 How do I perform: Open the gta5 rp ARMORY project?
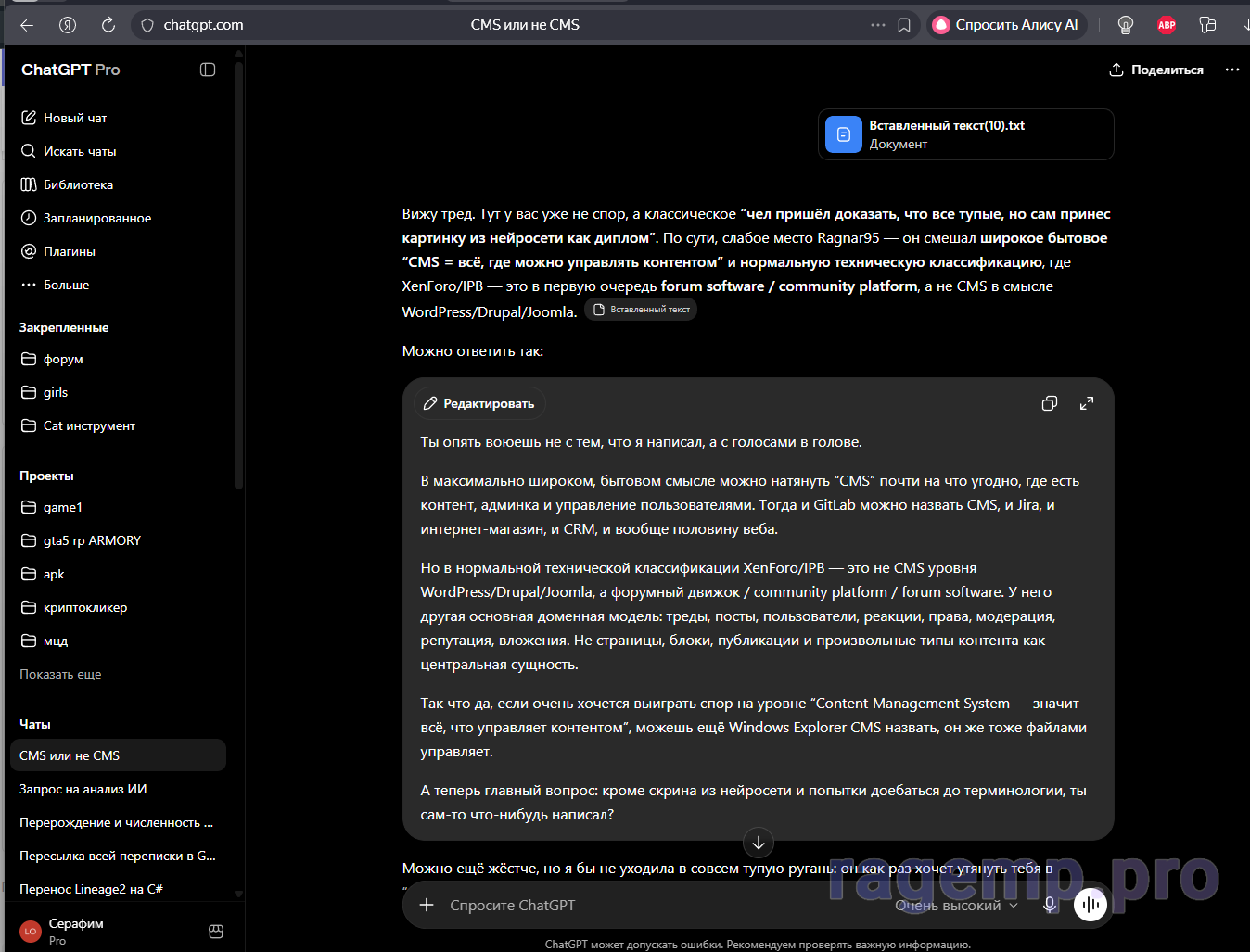118,540
